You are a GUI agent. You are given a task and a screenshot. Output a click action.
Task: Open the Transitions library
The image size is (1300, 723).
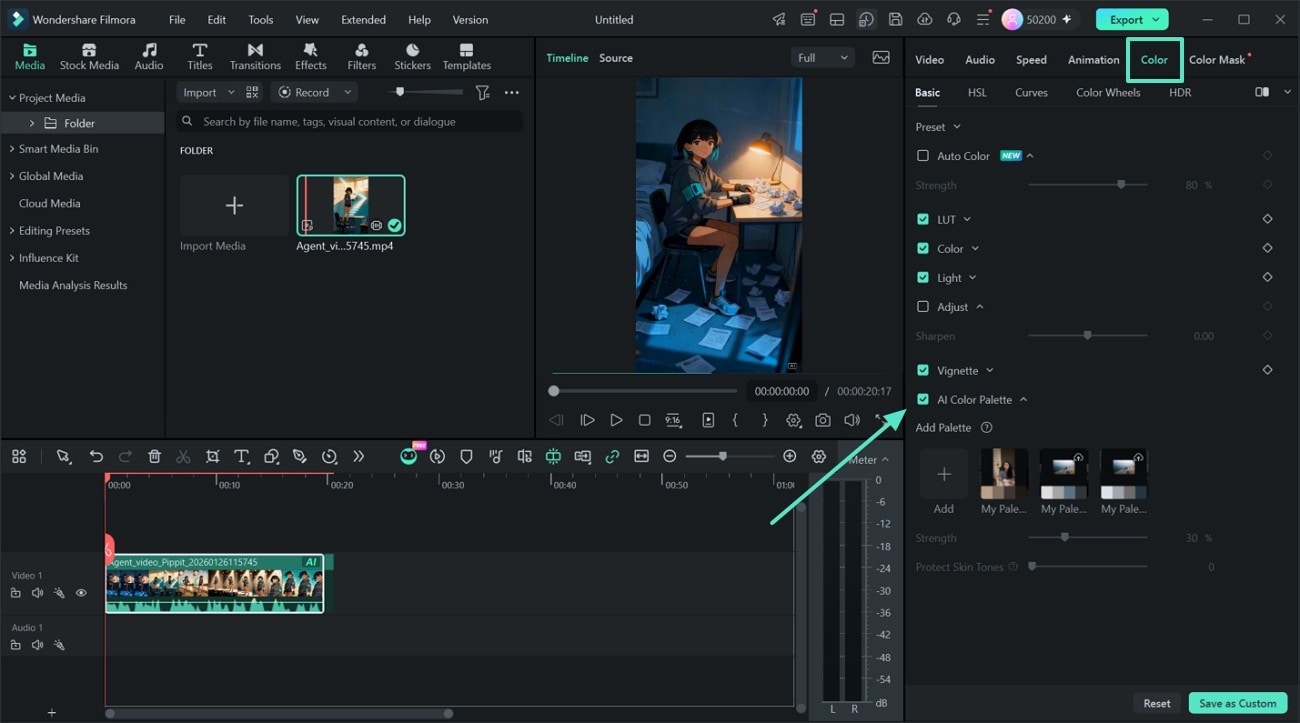255,57
